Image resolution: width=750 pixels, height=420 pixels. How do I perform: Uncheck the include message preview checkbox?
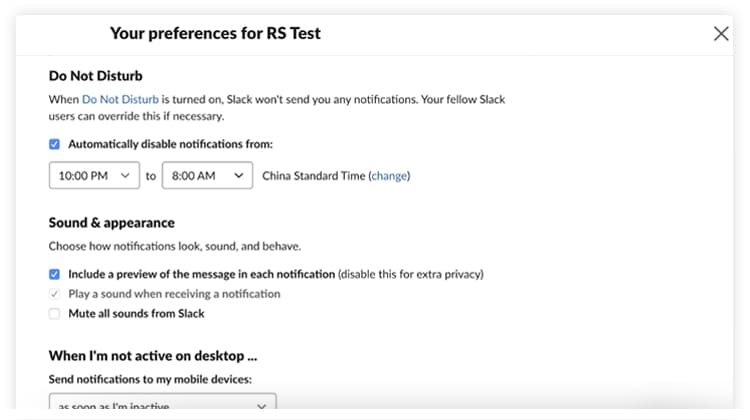tap(55, 274)
